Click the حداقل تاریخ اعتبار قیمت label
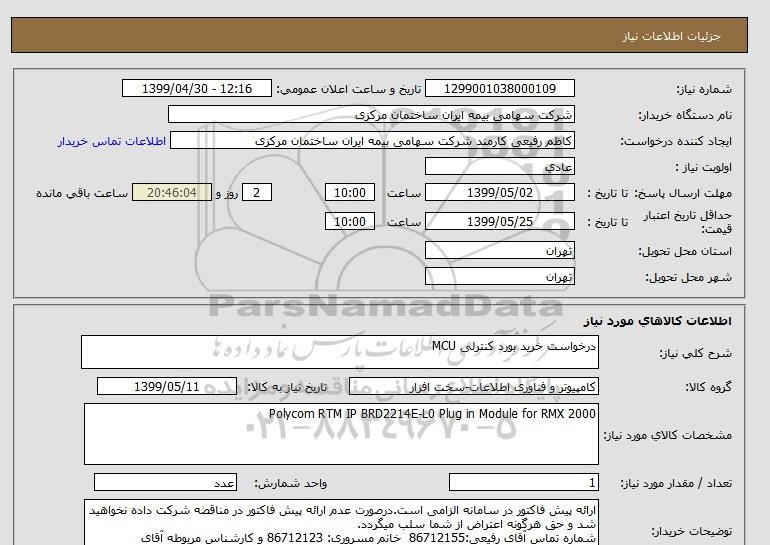Viewport: 770px width, 545px height. pos(688,222)
